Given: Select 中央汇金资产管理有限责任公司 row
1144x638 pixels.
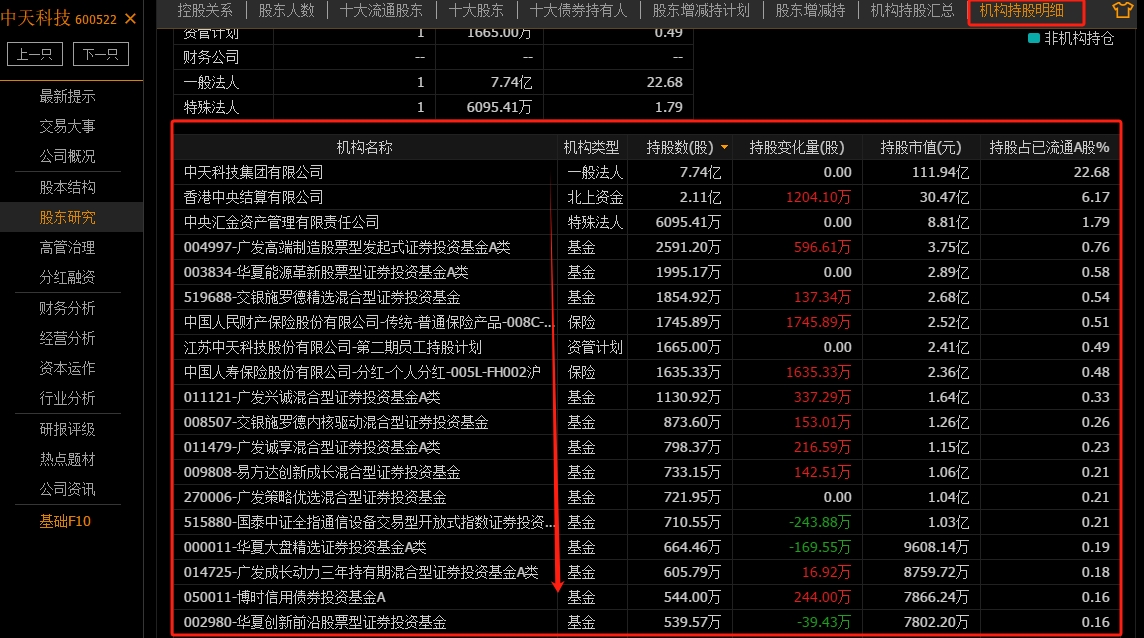Looking at the screenshot, I should point(646,222).
